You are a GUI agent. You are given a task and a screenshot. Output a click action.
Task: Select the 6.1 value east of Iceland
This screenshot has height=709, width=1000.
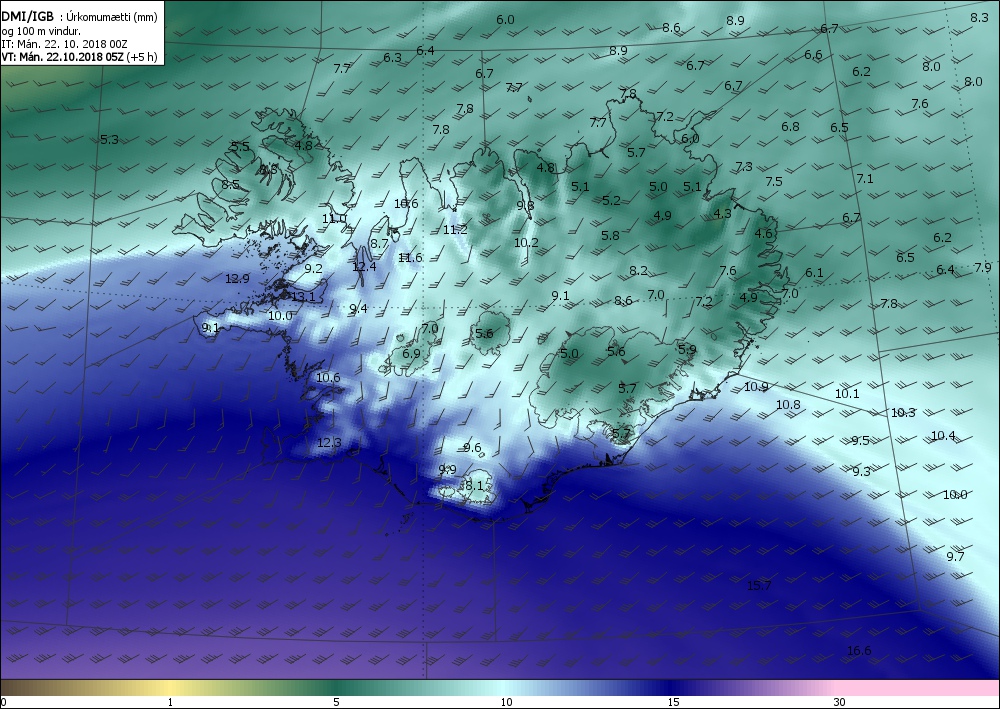tap(814, 272)
